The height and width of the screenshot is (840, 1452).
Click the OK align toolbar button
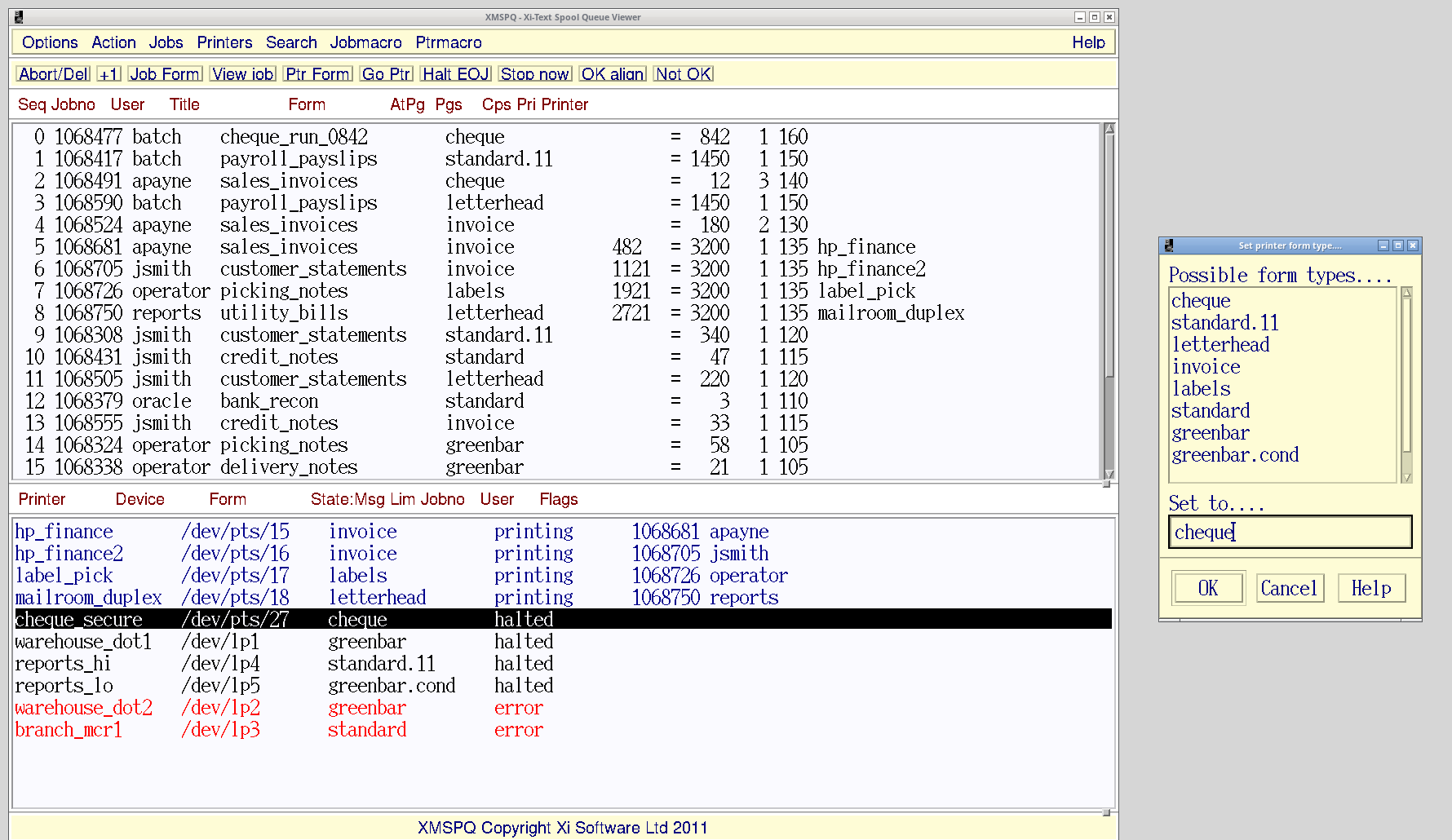pos(613,74)
